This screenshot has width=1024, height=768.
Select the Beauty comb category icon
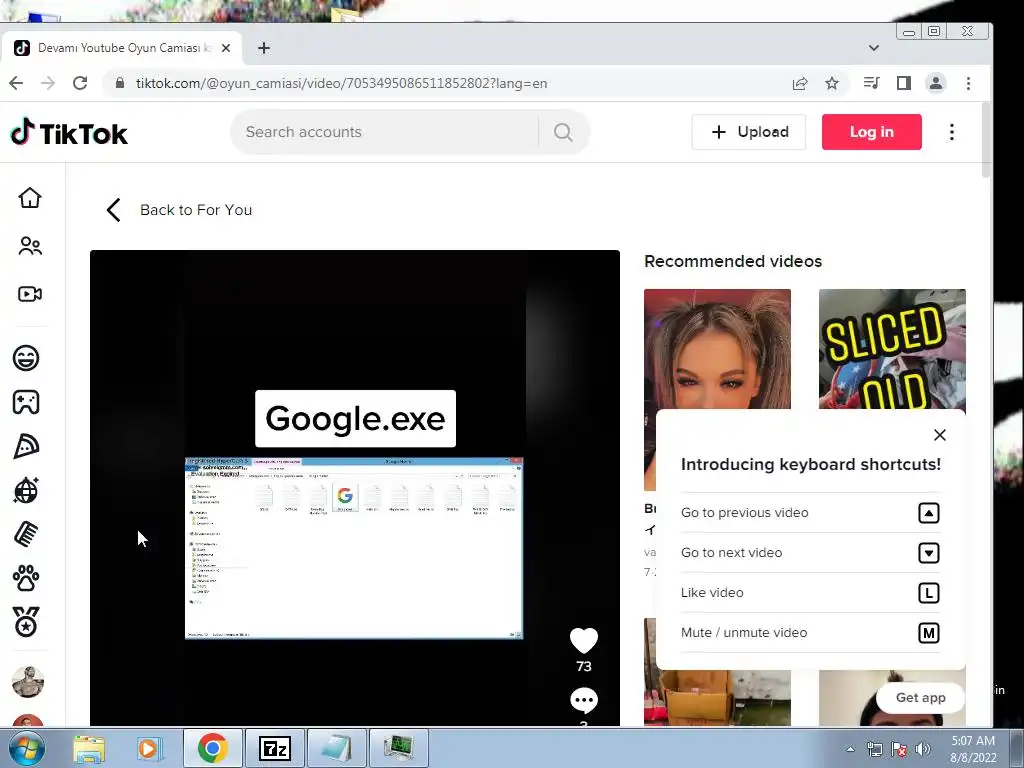(26, 534)
